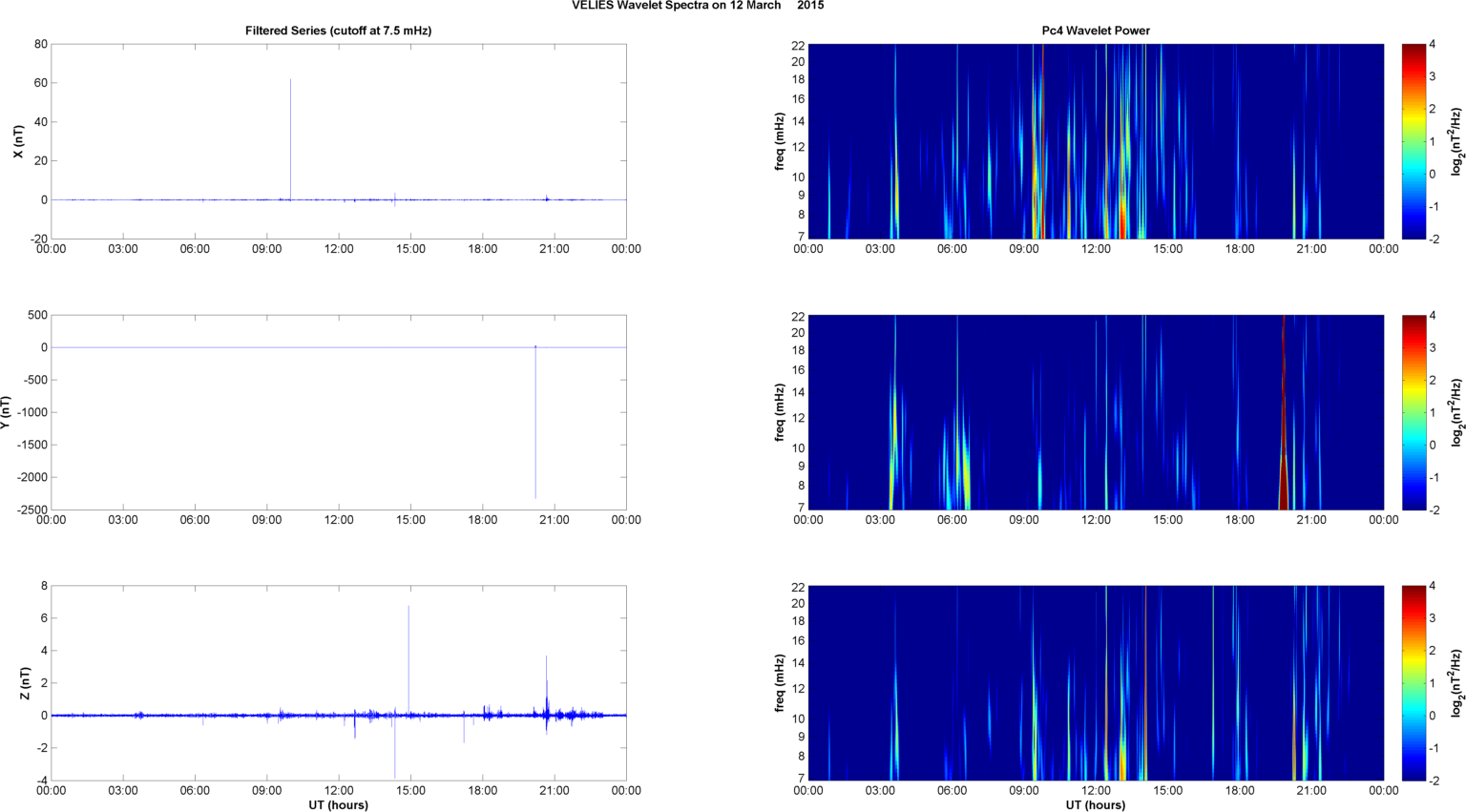This screenshot has height=812, width=1466.
Task: Click the freq (mHz) label of the top spectrogram
Action: pos(780,141)
